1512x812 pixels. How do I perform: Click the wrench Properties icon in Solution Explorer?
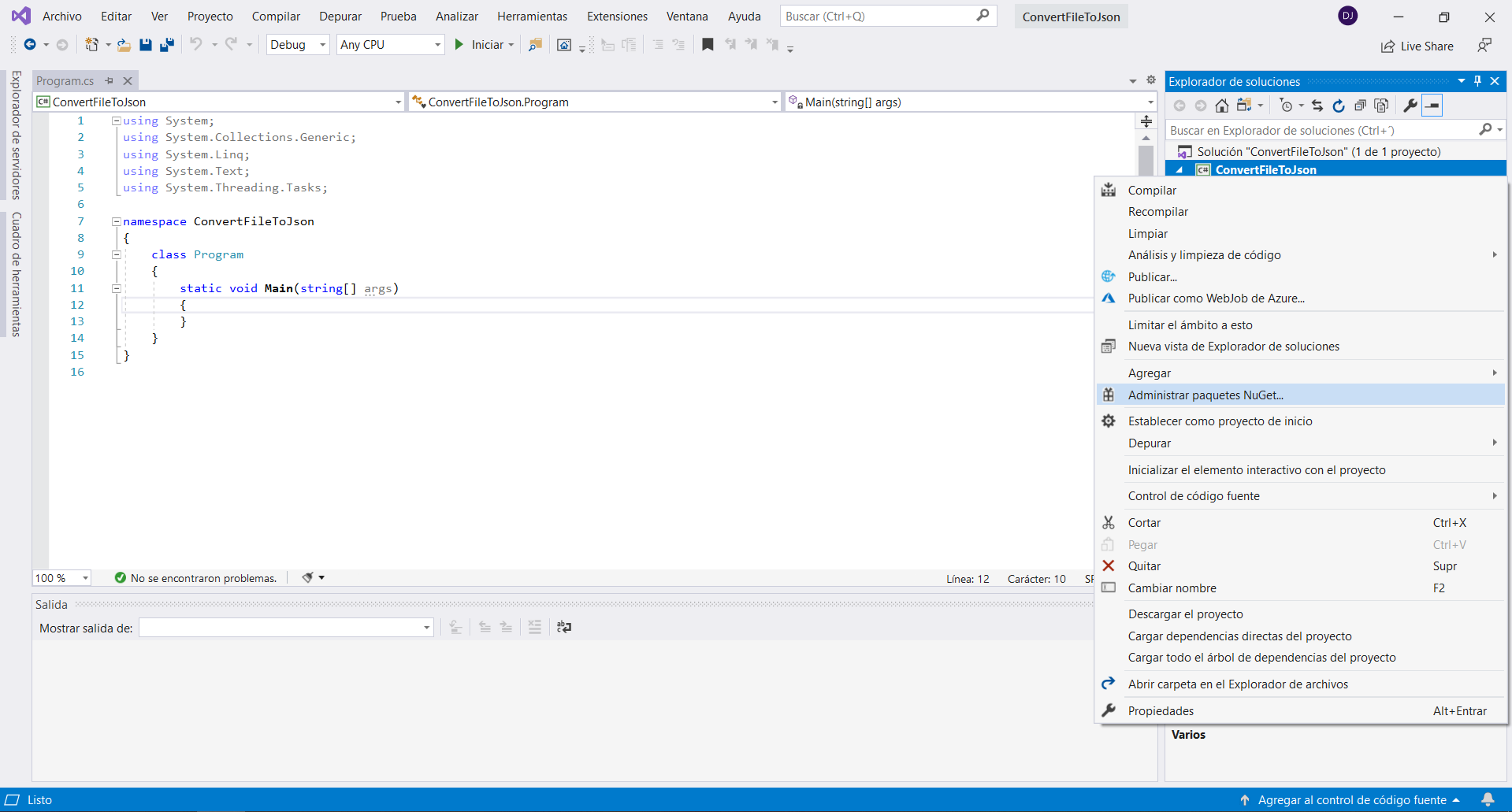(x=1410, y=106)
